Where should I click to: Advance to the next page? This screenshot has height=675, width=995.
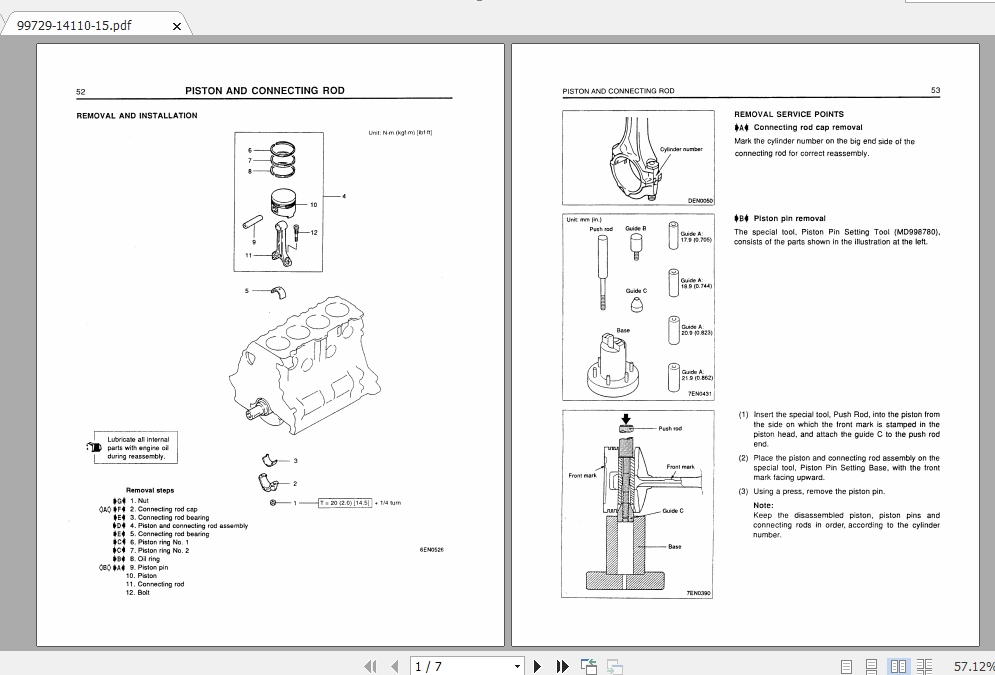point(537,665)
